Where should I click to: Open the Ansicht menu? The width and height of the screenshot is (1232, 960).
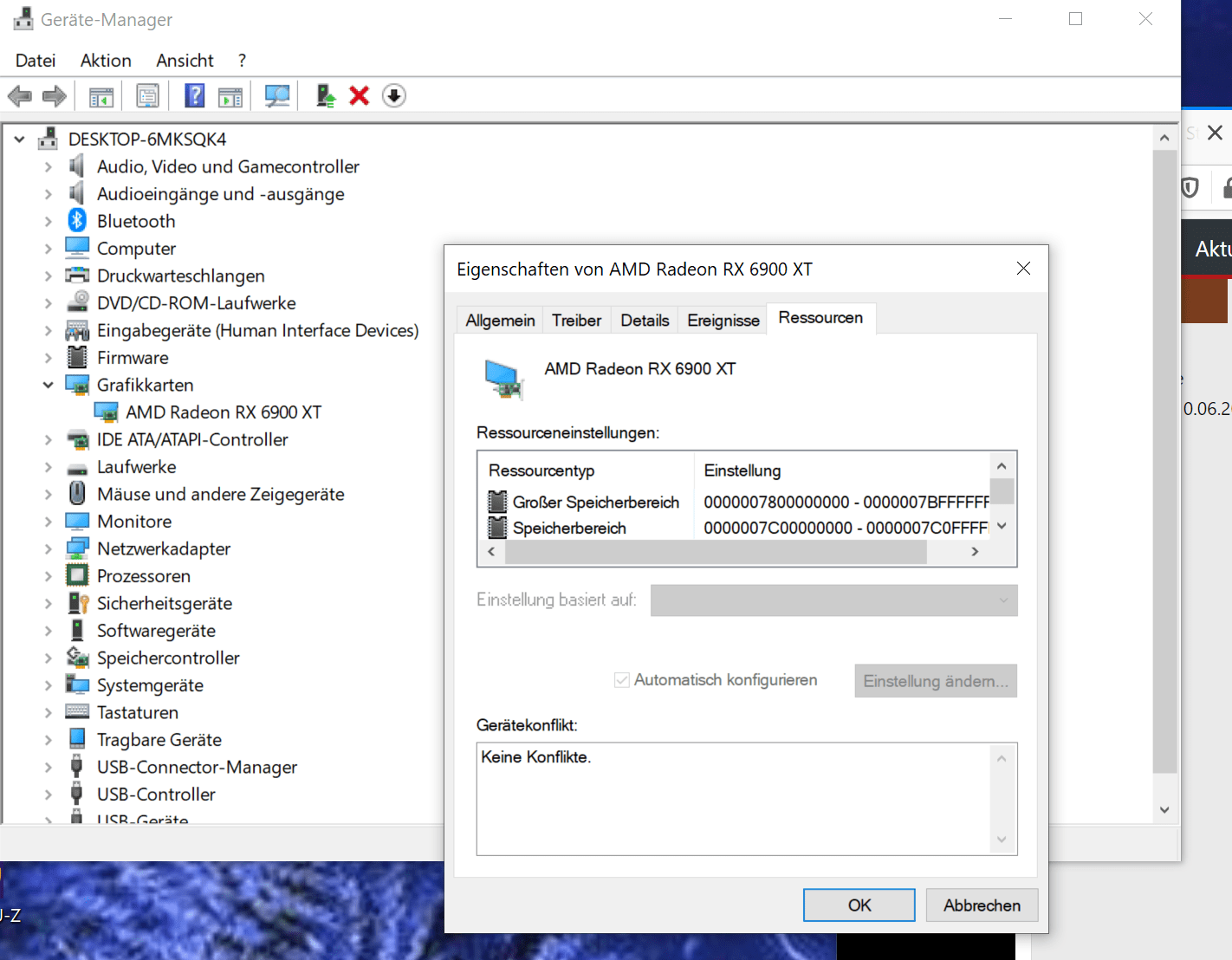coord(185,61)
